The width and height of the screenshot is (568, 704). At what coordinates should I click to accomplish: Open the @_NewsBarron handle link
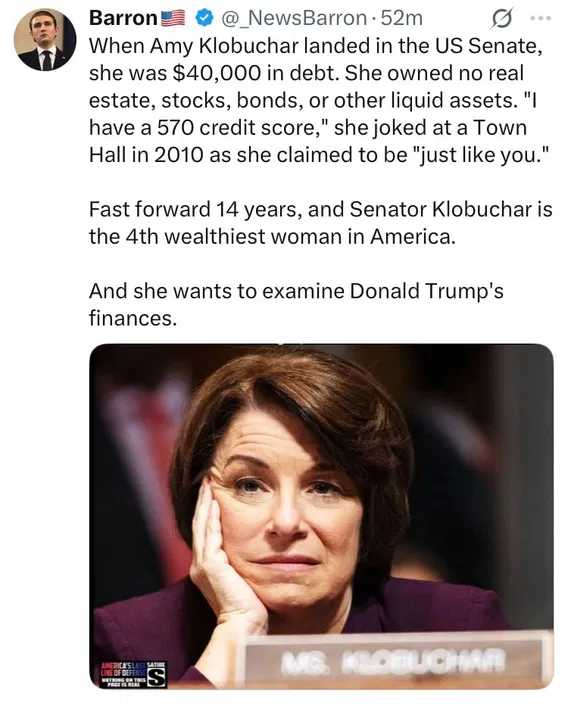tap(294, 18)
